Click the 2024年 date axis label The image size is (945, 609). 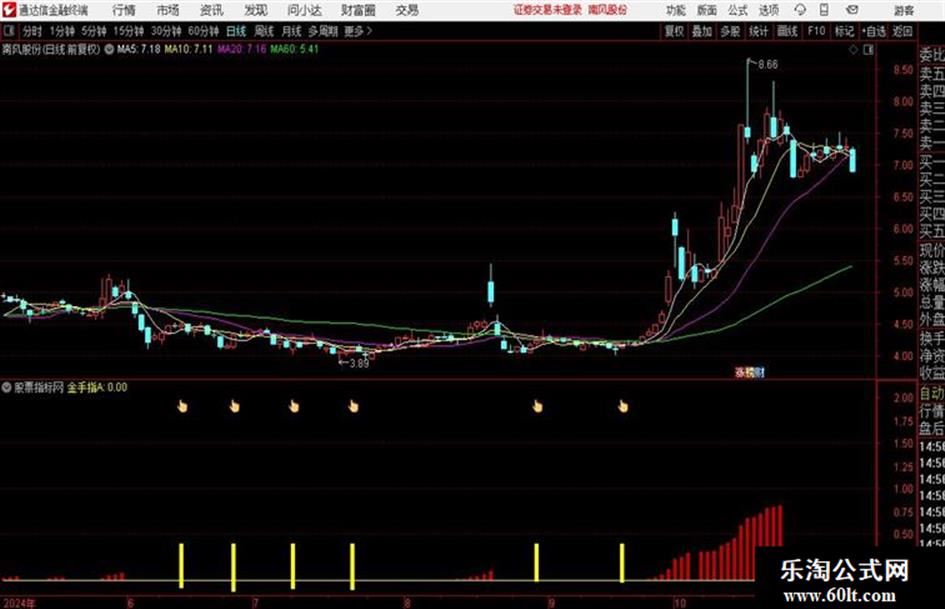click(19, 602)
